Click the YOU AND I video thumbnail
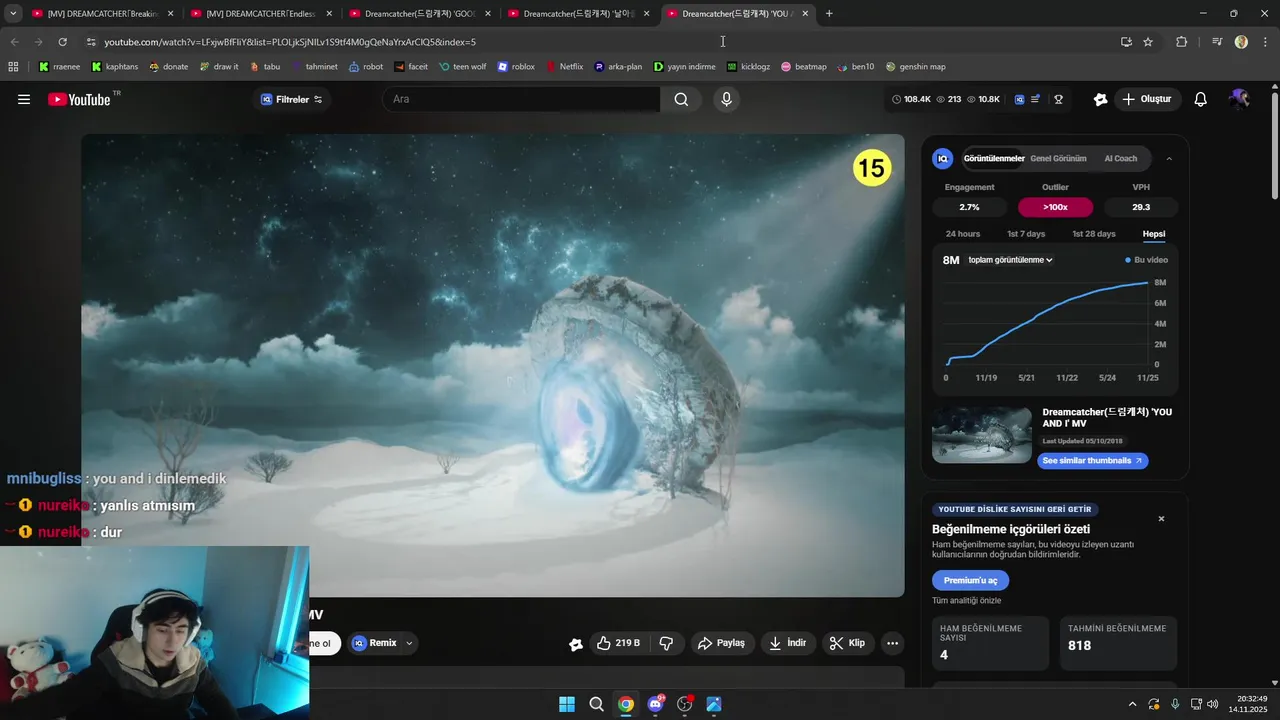The height and width of the screenshot is (720, 1280). click(981, 435)
